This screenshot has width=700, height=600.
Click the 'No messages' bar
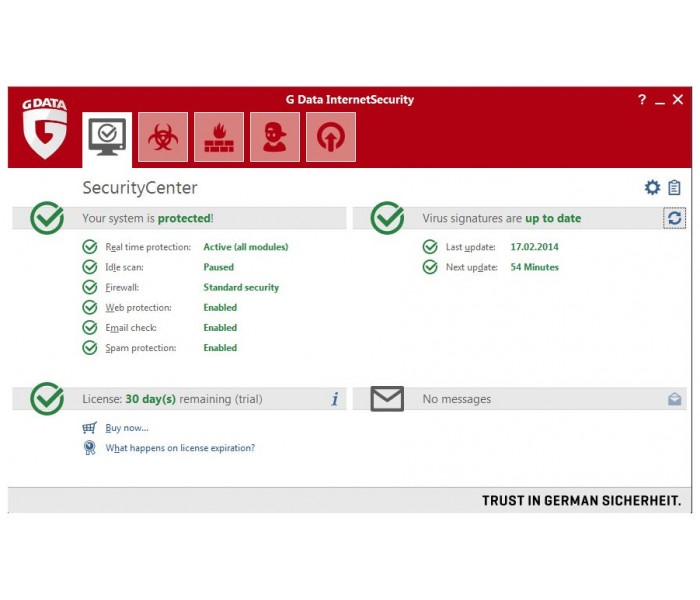(519, 399)
